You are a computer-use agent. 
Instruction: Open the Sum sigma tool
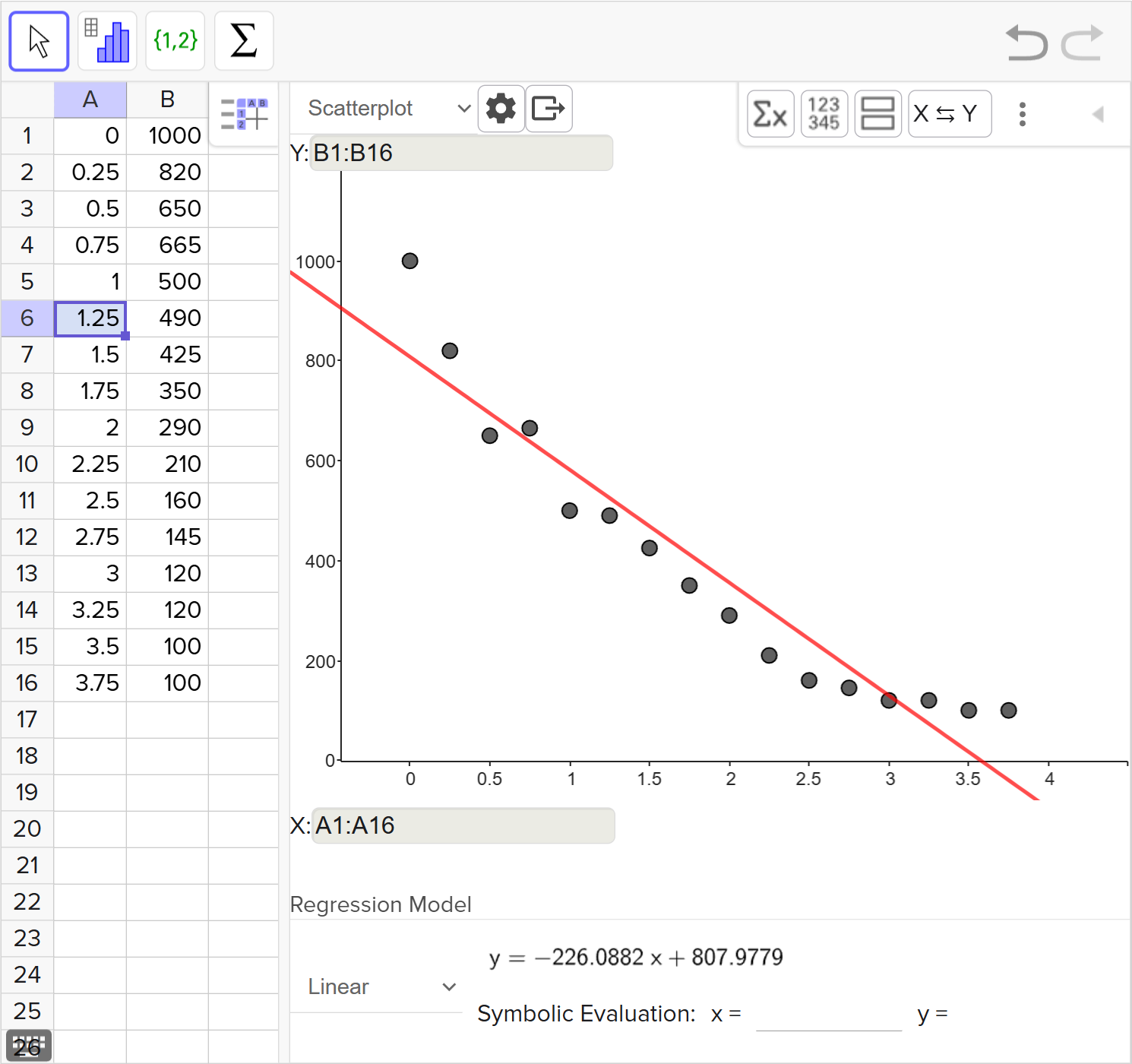tap(244, 41)
